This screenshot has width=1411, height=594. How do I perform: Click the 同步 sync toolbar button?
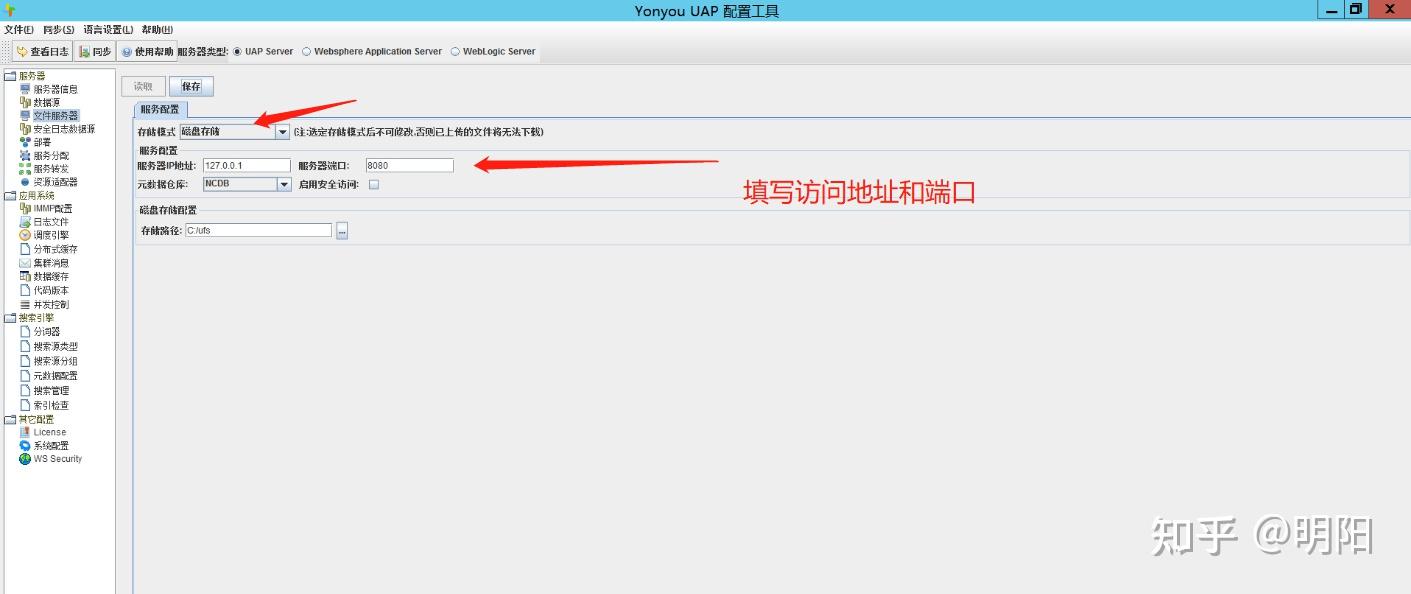click(96, 51)
